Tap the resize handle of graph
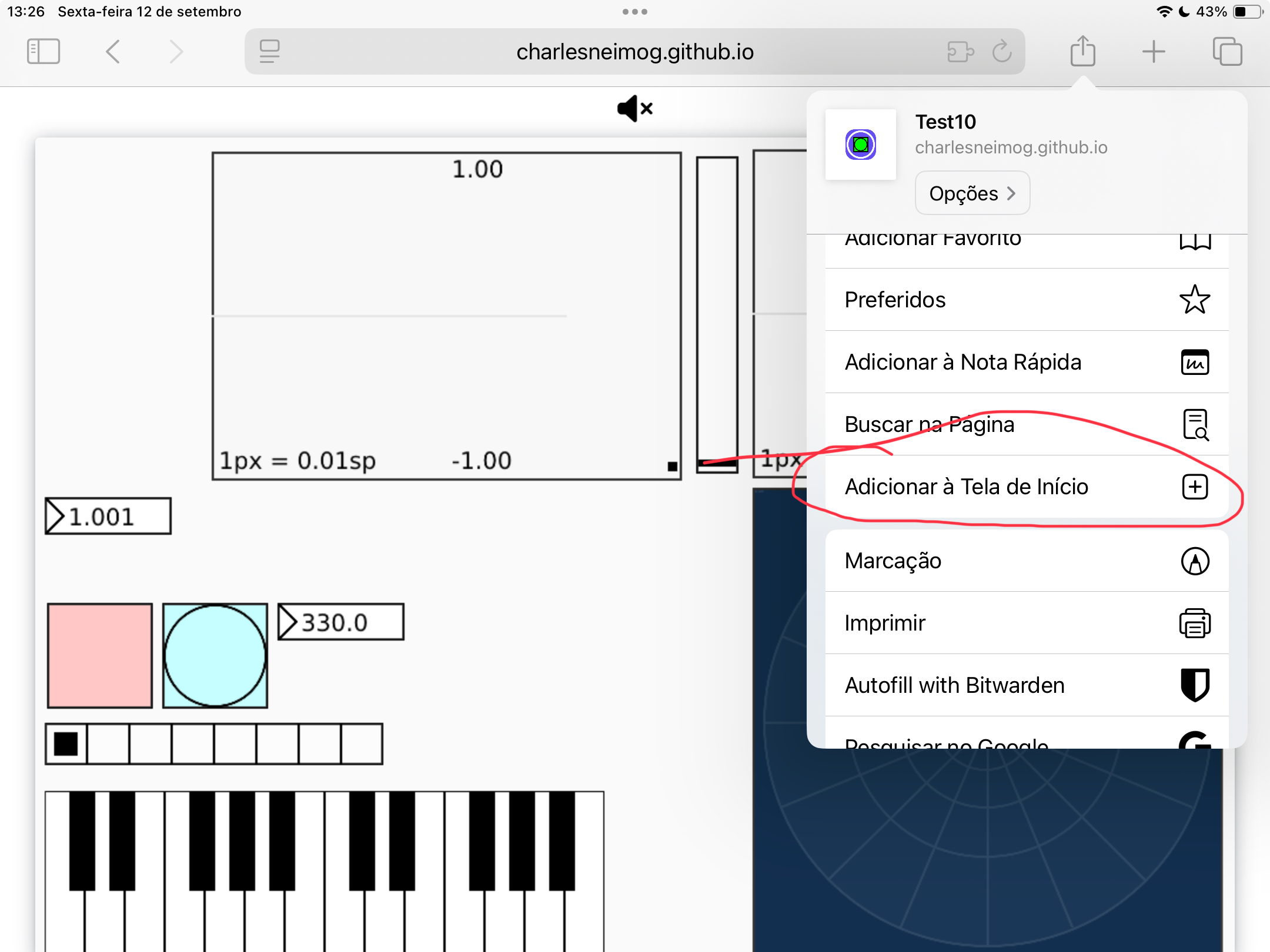 [x=673, y=467]
